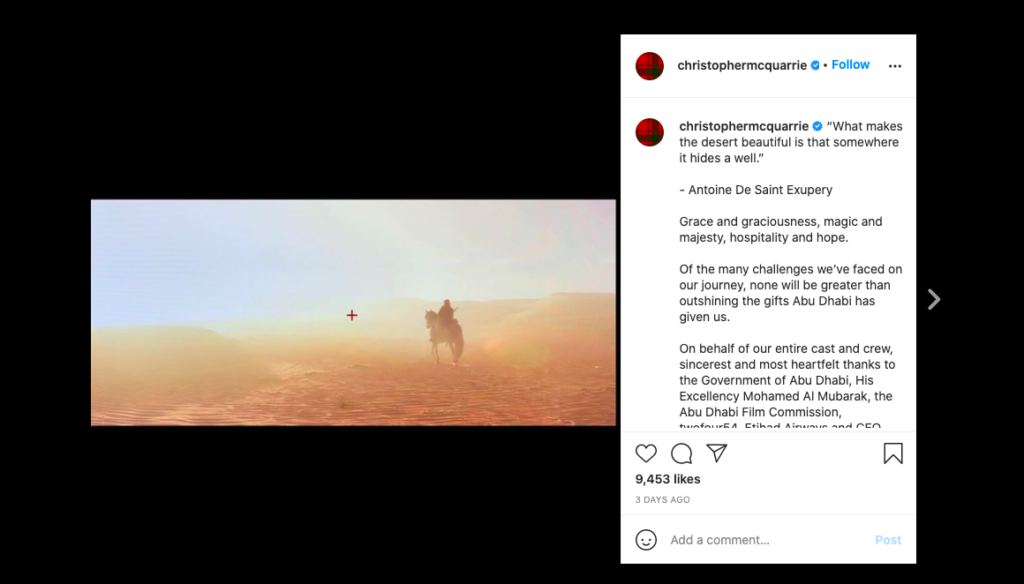This screenshot has width=1024, height=584.
Task: Open header profile avatar picture
Action: pos(650,66)
